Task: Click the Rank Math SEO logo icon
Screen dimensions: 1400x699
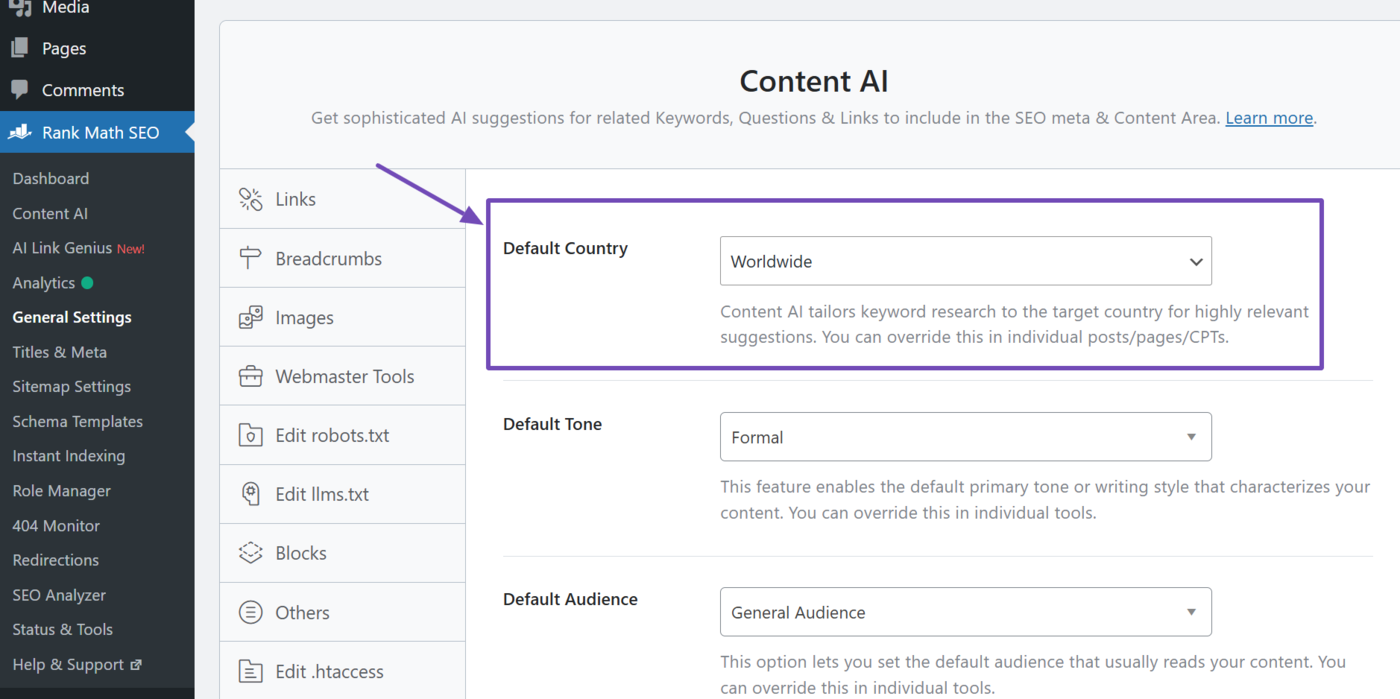Action: 20,132
